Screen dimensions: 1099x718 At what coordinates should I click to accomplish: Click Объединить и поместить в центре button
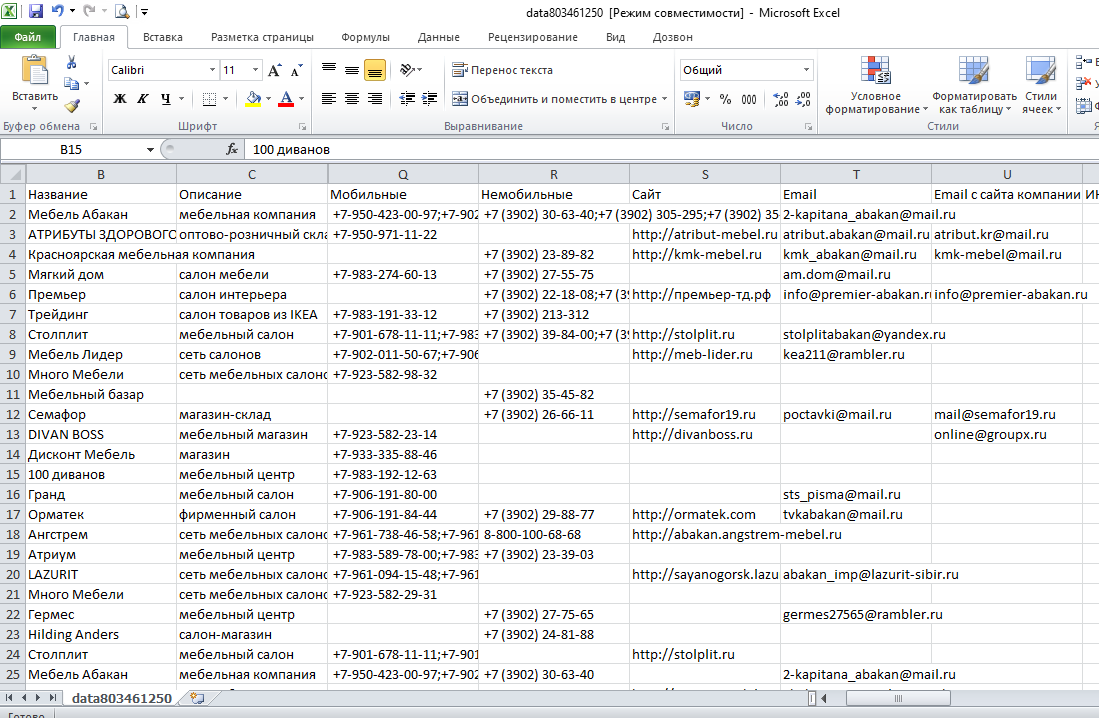[x=554, y=99]
